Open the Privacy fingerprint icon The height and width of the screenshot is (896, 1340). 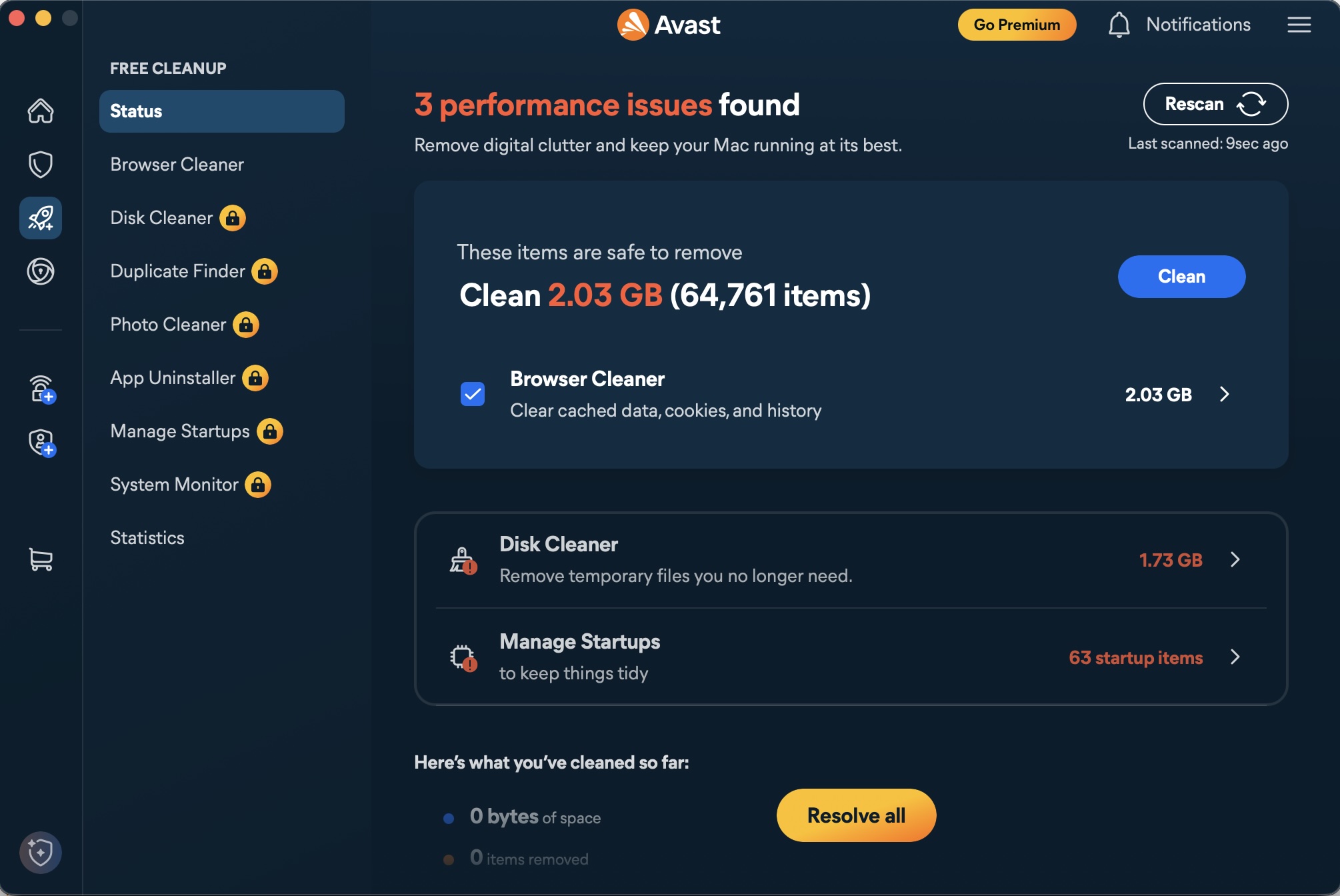[x=41, y=271]
